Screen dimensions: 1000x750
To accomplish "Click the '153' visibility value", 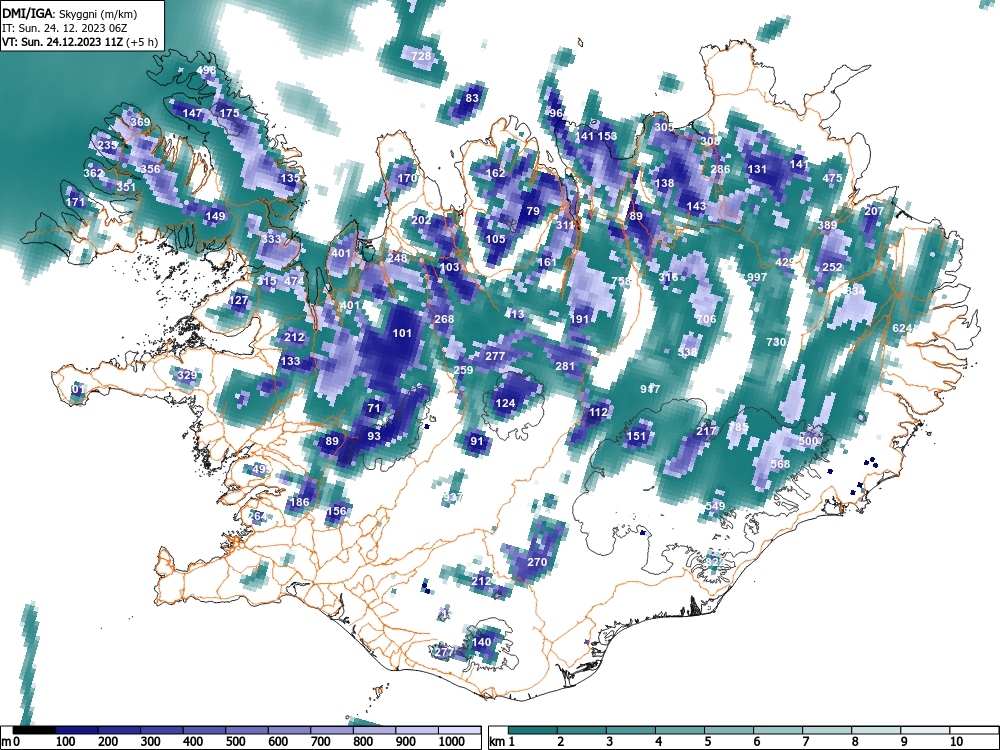I will [607, 136].
